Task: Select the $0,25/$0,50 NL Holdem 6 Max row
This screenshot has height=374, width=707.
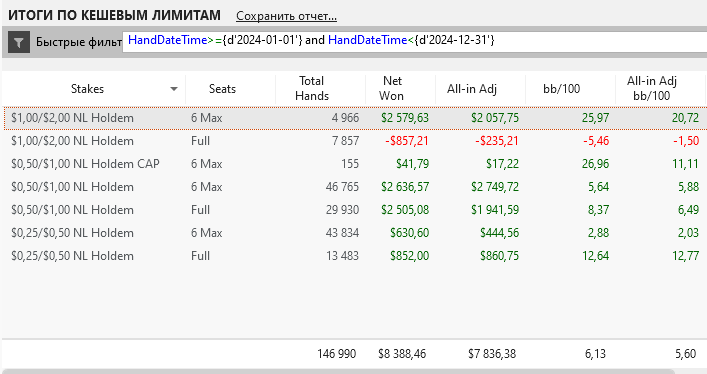Action: coord(355,233)
